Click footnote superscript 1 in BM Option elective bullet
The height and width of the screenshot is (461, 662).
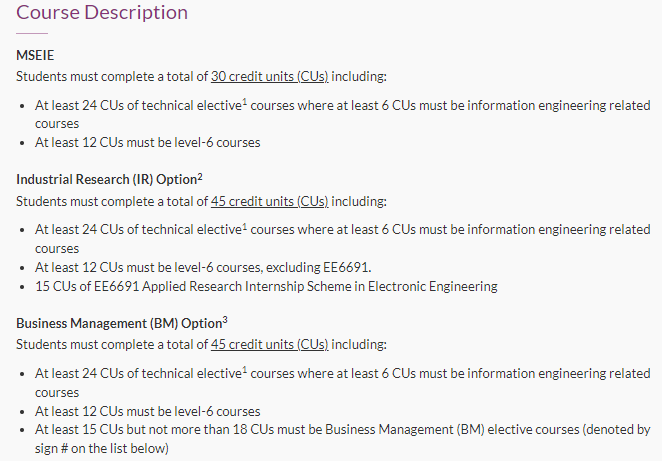coord(244,369)
